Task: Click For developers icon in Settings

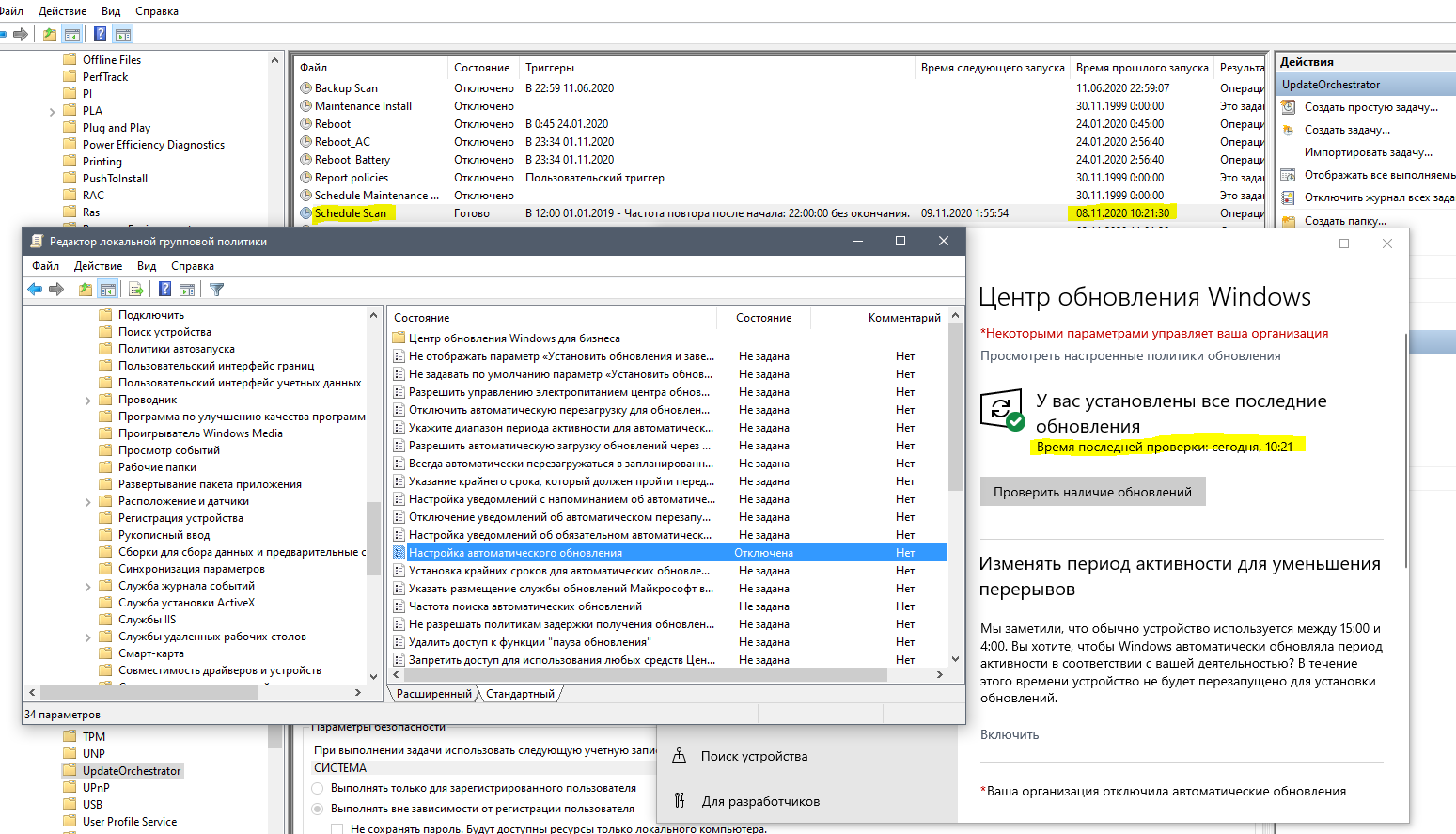Action: (x=679, y=801)
